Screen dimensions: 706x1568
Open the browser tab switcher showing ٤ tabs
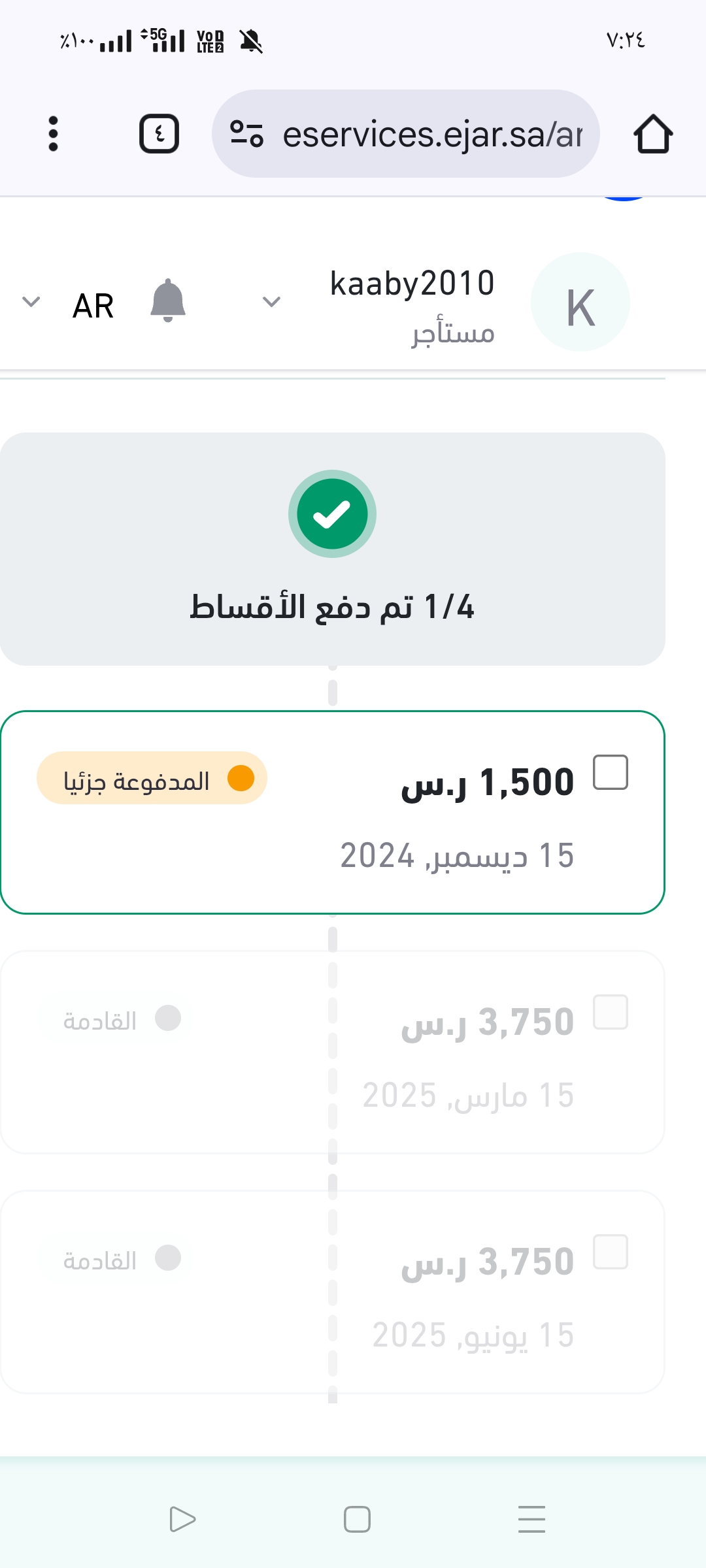159,134
